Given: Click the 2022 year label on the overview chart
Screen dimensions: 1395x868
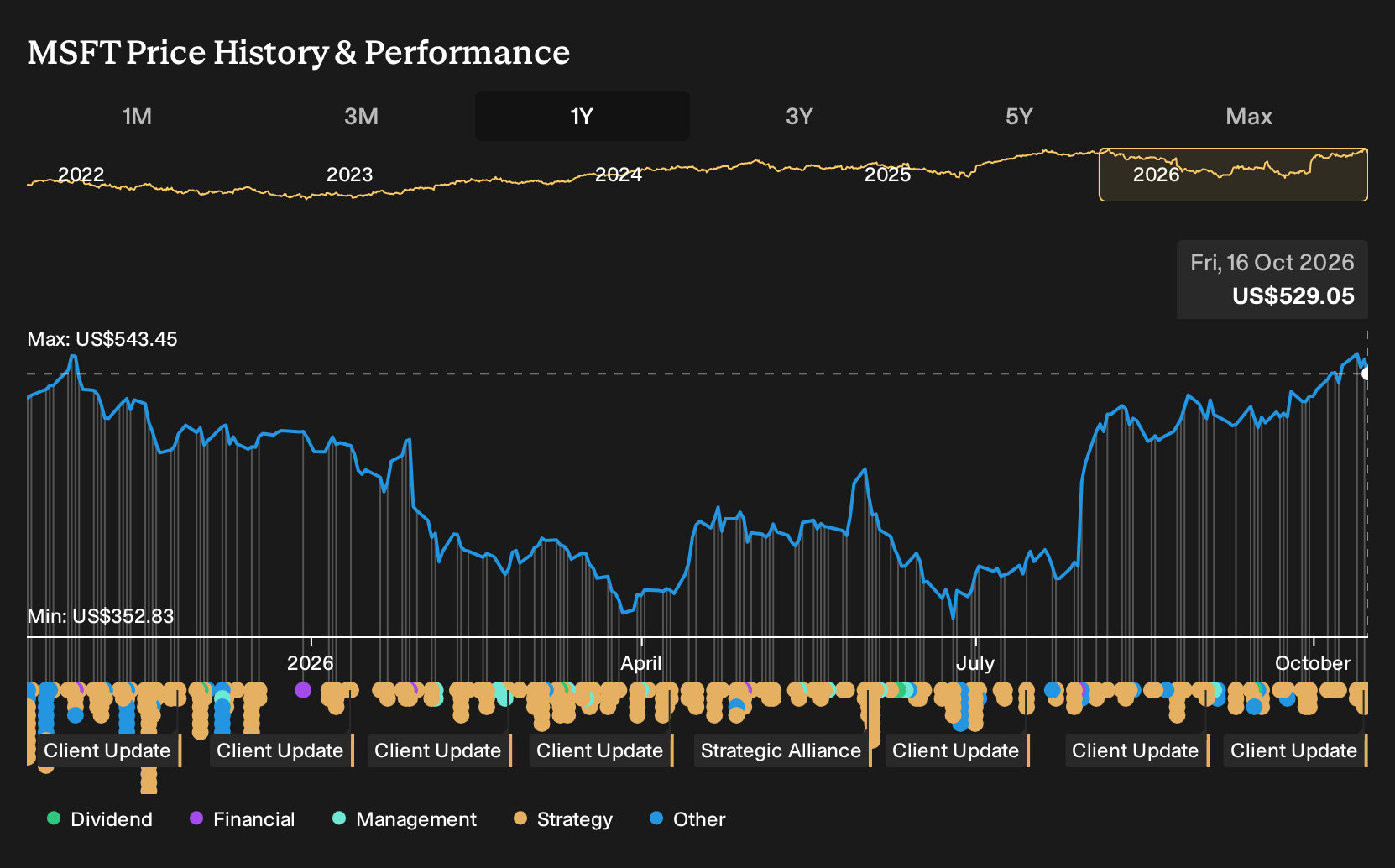Looking at the screenshot, I should click(81, 175).
